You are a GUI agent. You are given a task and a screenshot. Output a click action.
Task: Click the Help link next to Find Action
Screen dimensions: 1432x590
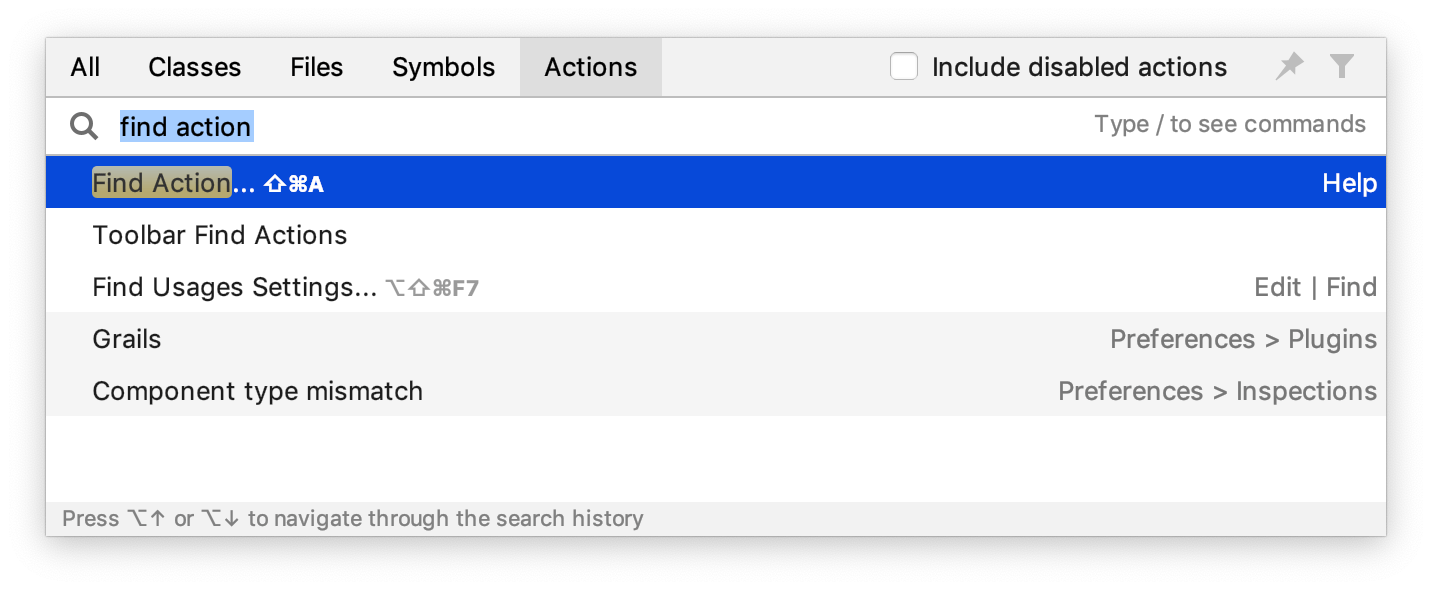click(x=1349, y=183)
